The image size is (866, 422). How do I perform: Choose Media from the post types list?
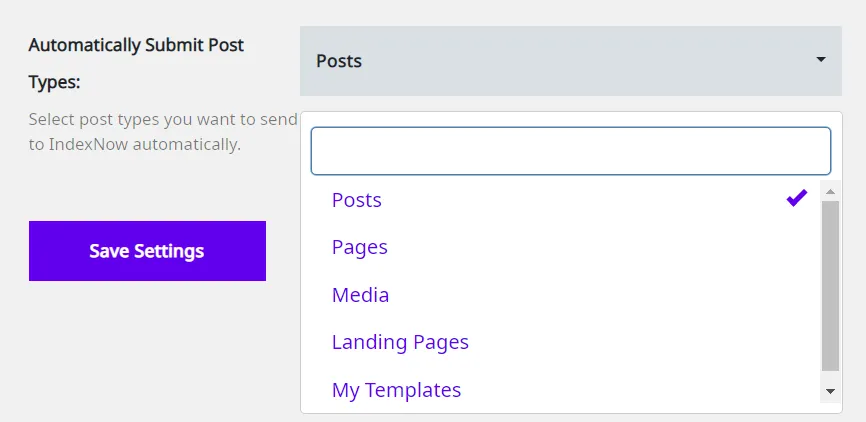(x=562, y=294)
